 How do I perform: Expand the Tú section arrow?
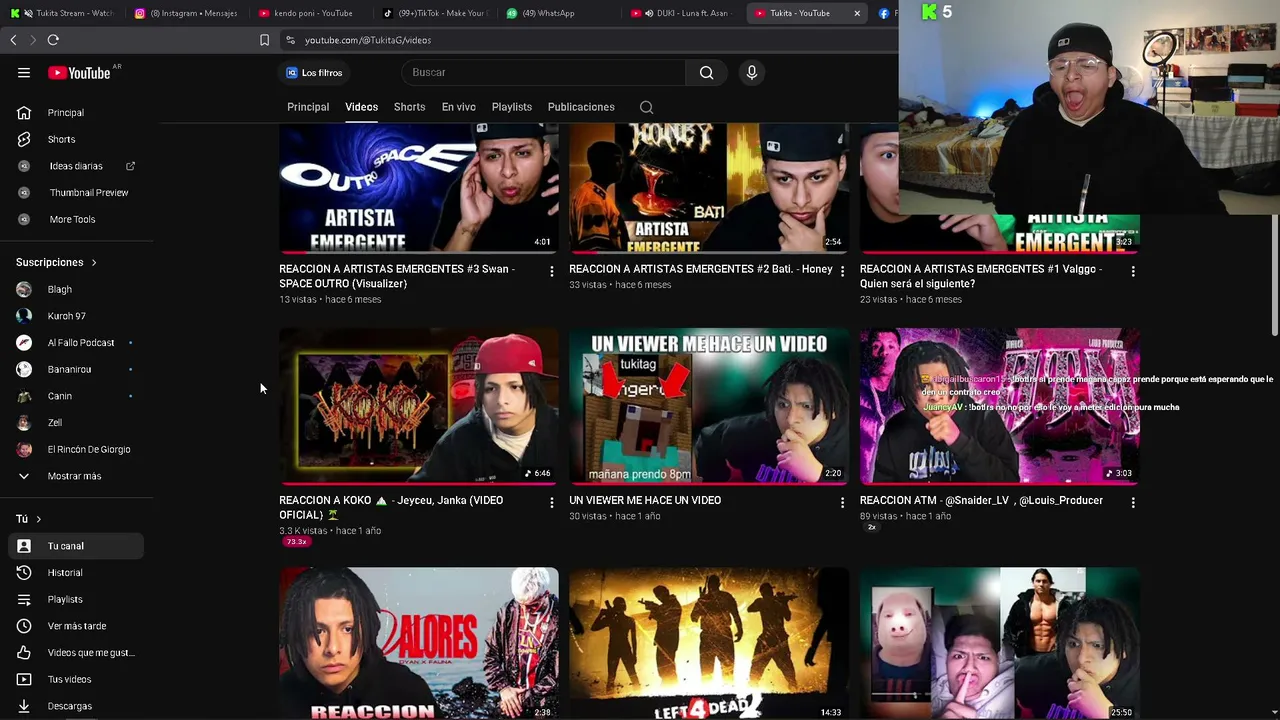38,519
